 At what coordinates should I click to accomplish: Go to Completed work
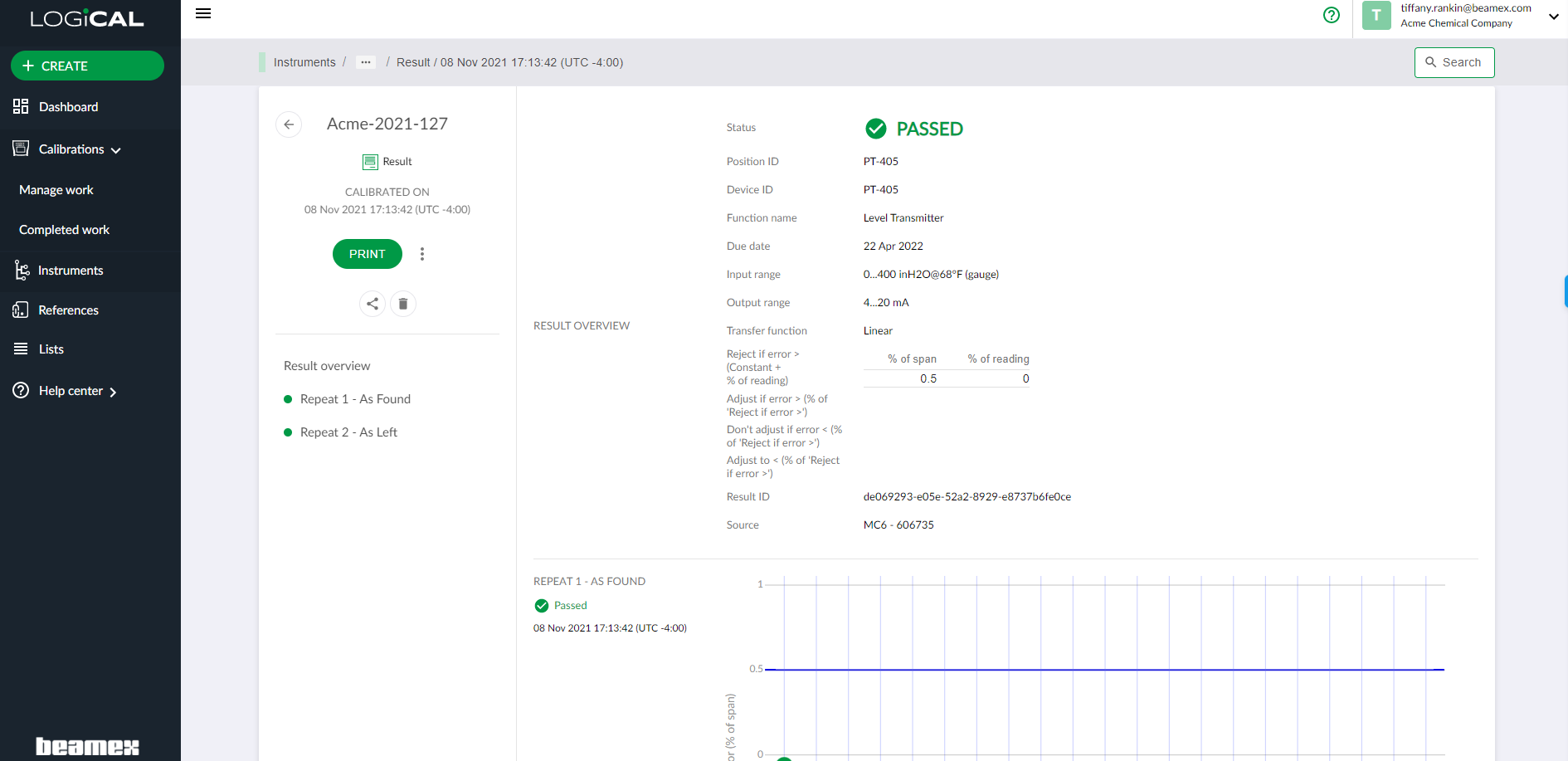64,230
